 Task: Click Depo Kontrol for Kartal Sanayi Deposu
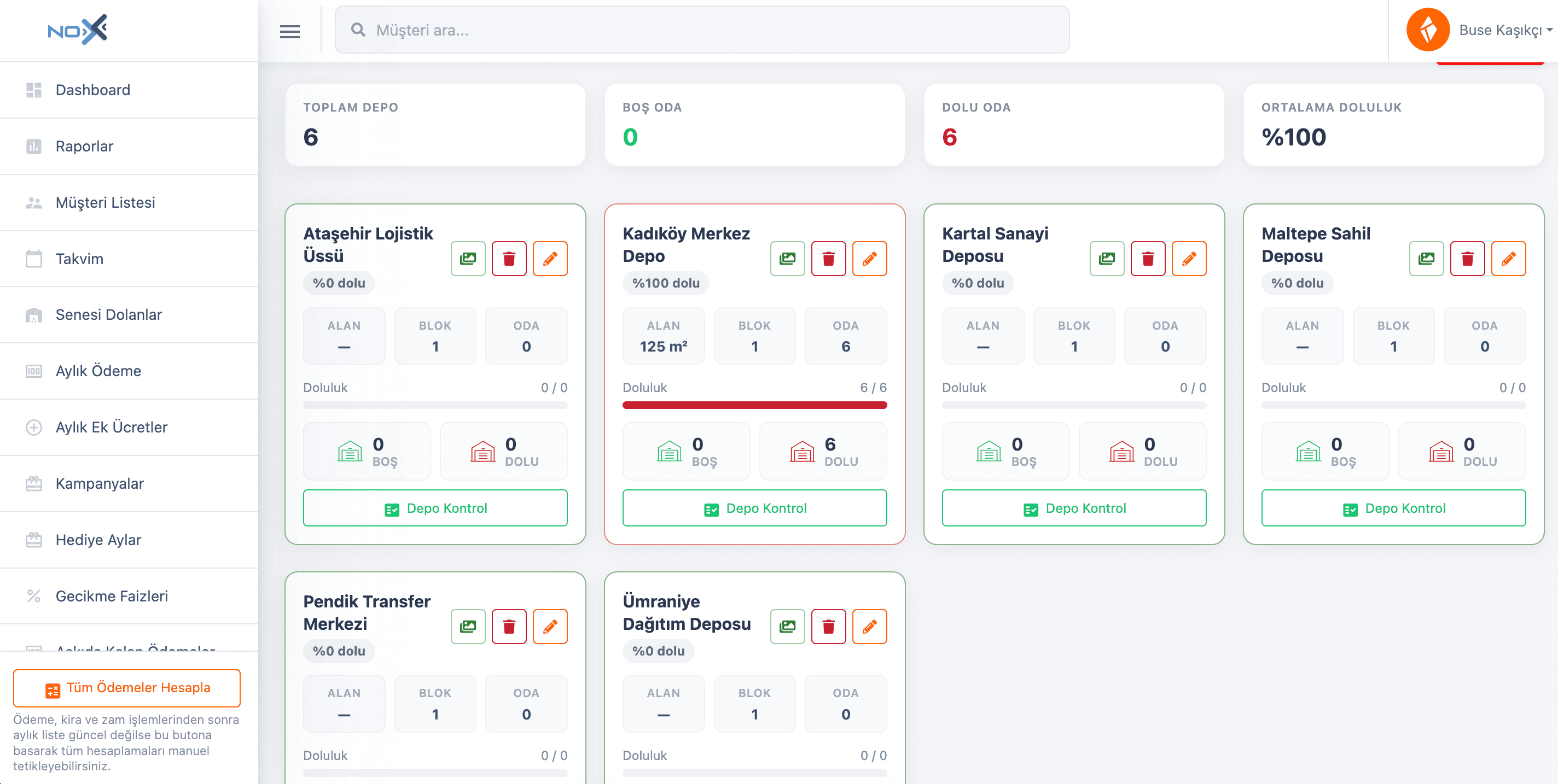point(1074,508)
